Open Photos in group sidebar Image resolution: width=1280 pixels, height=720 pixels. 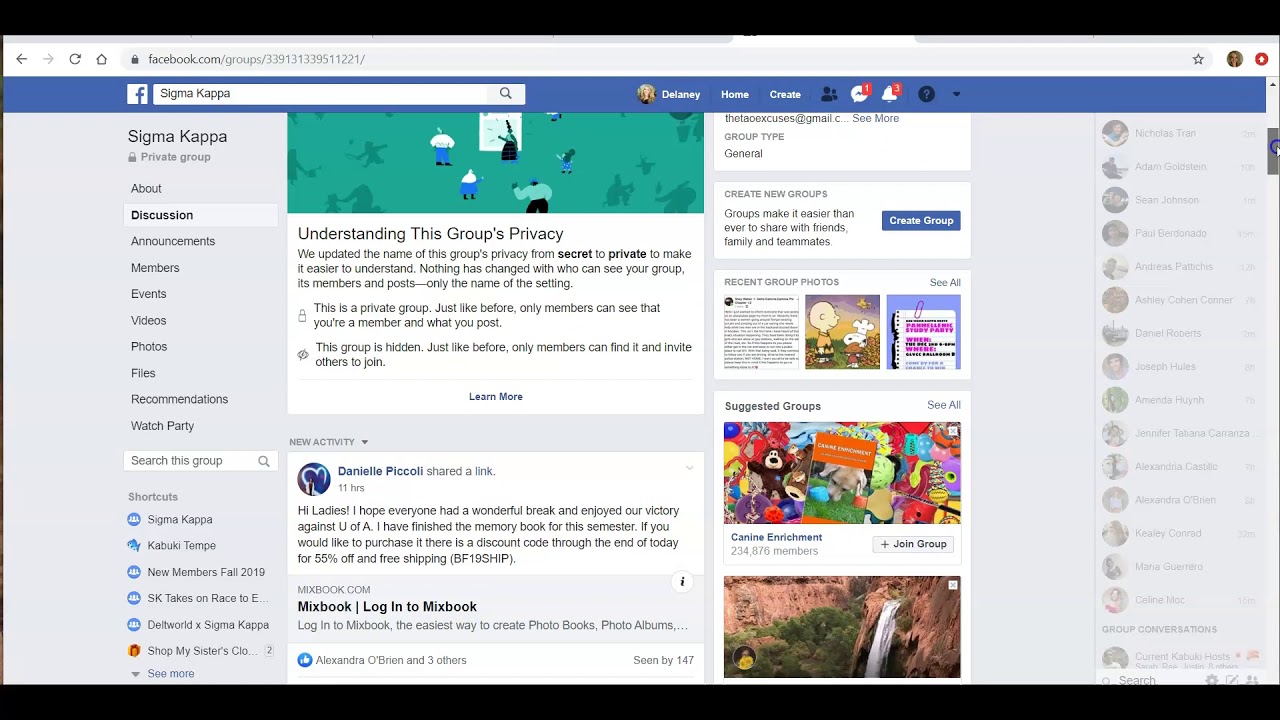pyautogui.click(x=149, y=347)
